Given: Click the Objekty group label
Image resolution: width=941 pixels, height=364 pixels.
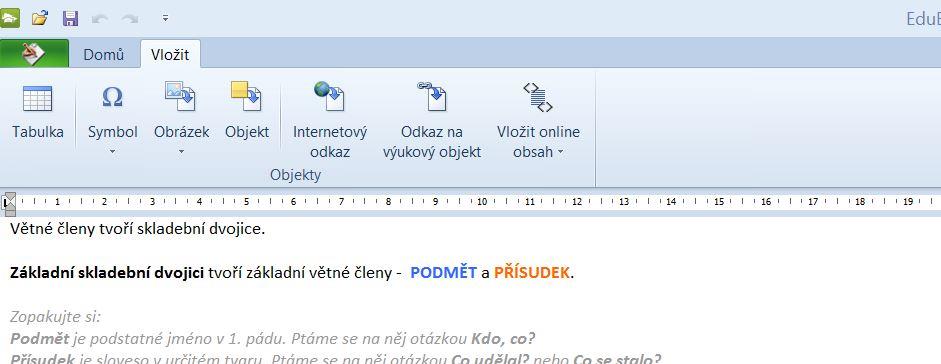Looking at the screenshot, I should pyautogui.click(x=295, y=175).
